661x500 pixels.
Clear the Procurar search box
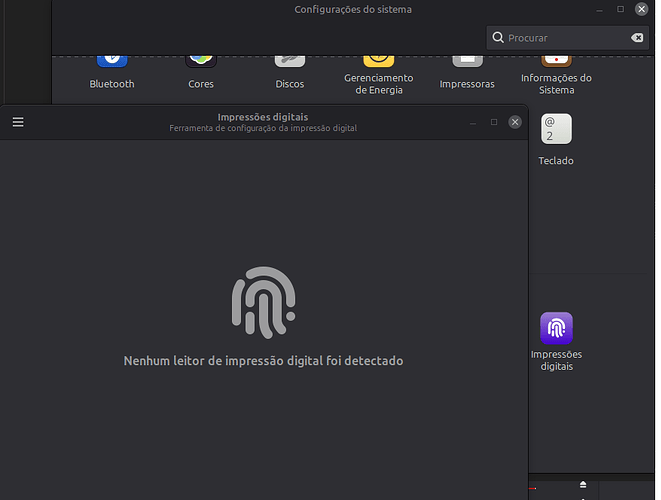[x=637, y=38]
